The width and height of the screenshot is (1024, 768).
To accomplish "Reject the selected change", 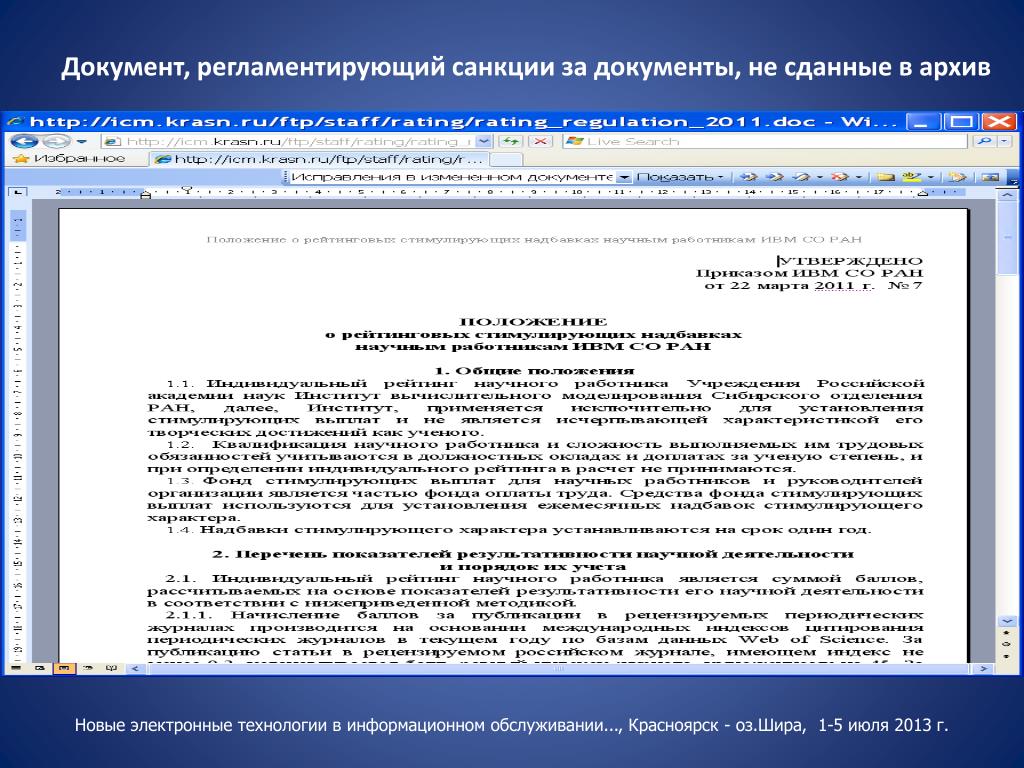I will point(840,176).
